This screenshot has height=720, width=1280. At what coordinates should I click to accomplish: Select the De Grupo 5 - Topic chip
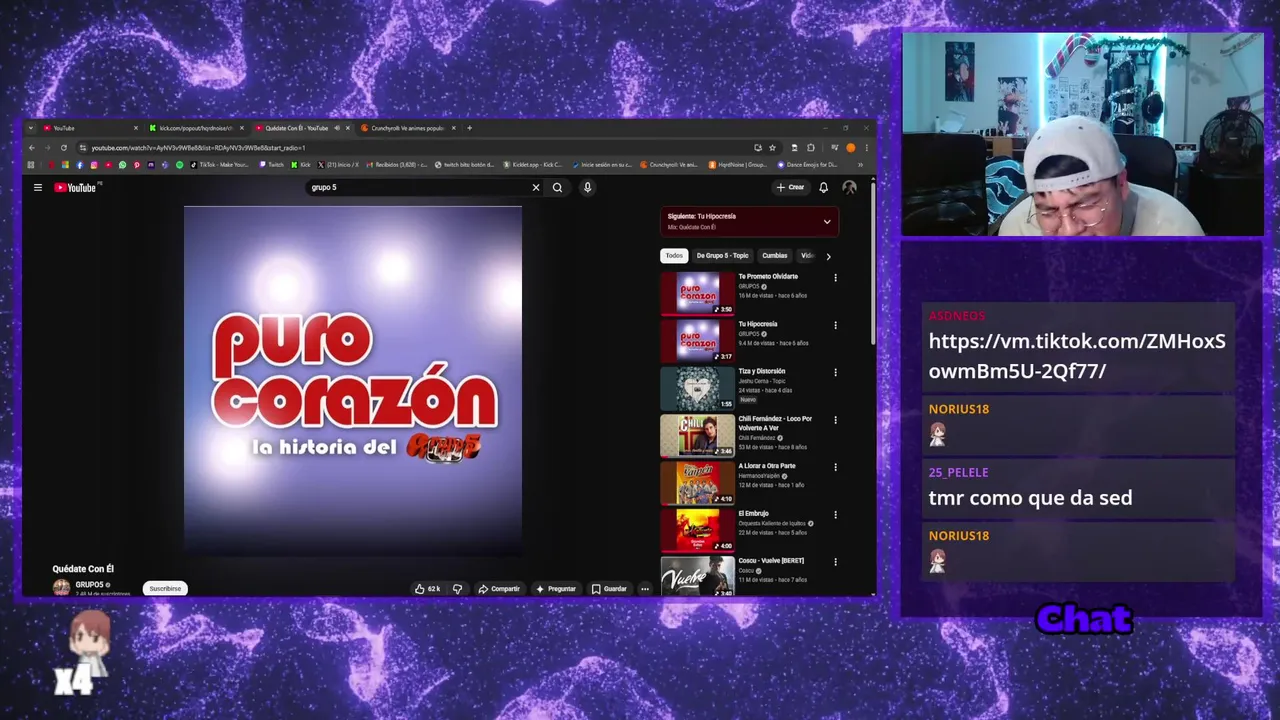tap(722, 255)
